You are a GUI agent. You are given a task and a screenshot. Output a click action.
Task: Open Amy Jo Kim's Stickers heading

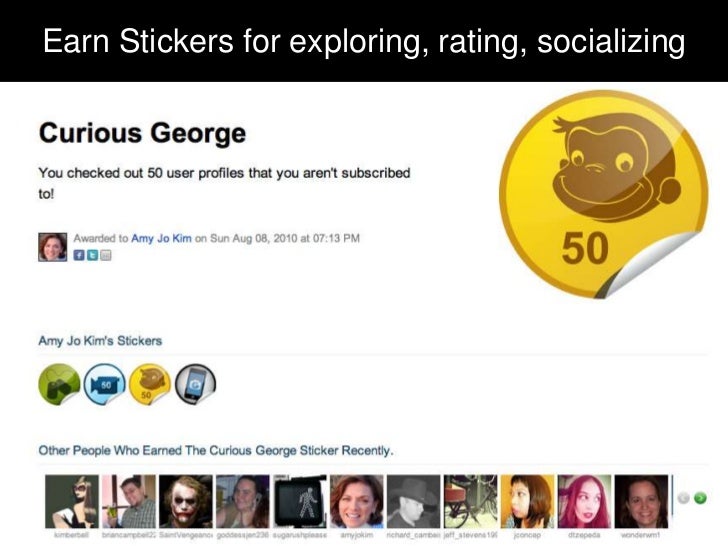coord(100,341)
